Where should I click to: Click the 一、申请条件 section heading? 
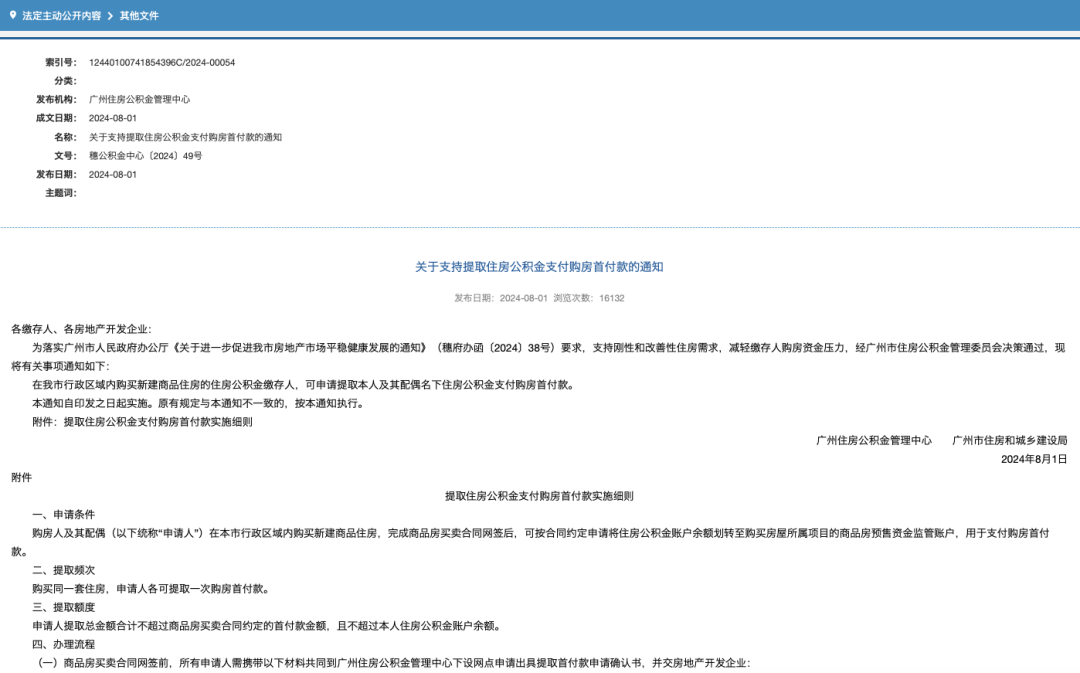tap(64, 514)
